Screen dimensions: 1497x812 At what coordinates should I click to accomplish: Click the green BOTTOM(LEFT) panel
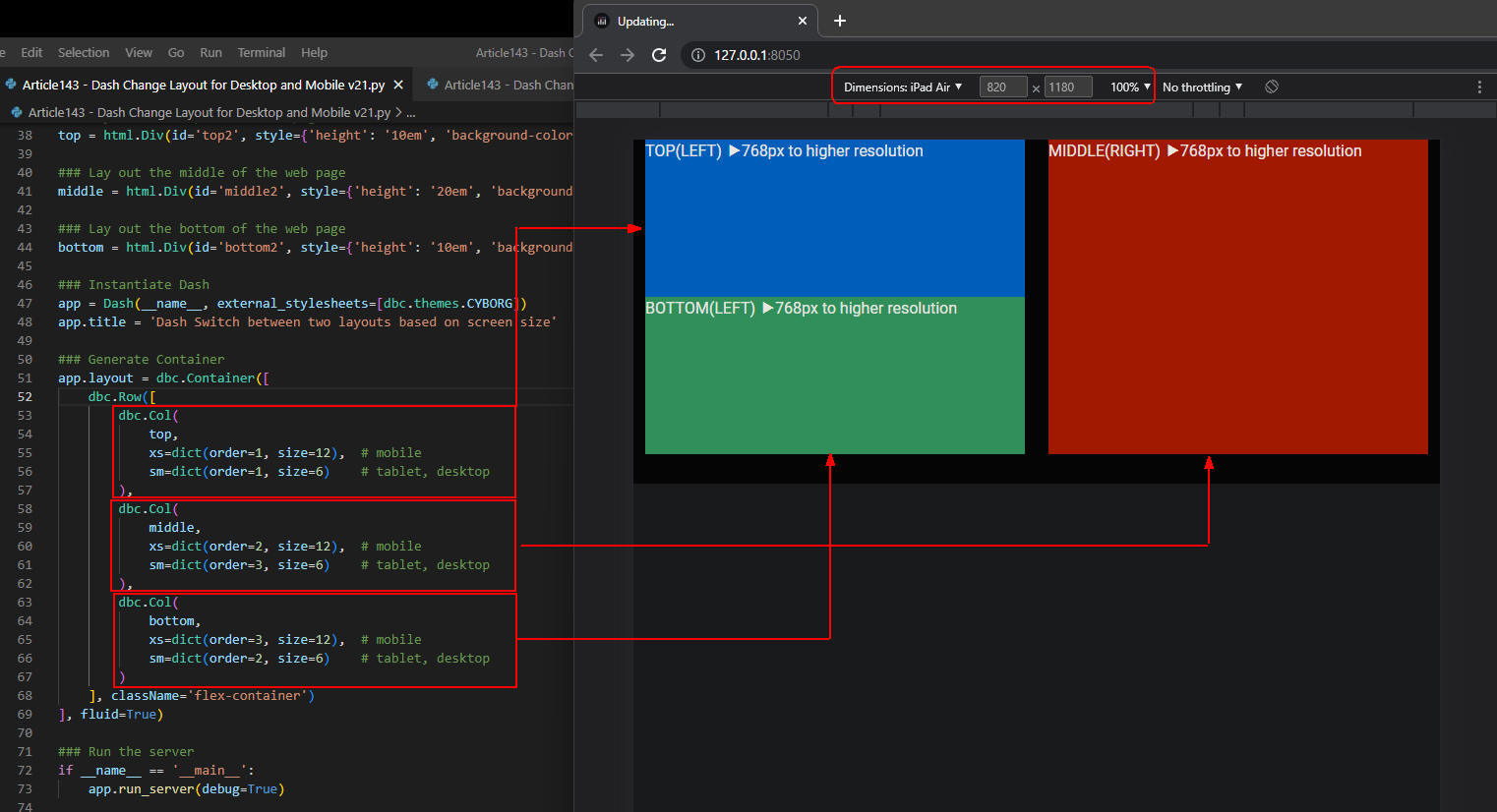(835, 376)
